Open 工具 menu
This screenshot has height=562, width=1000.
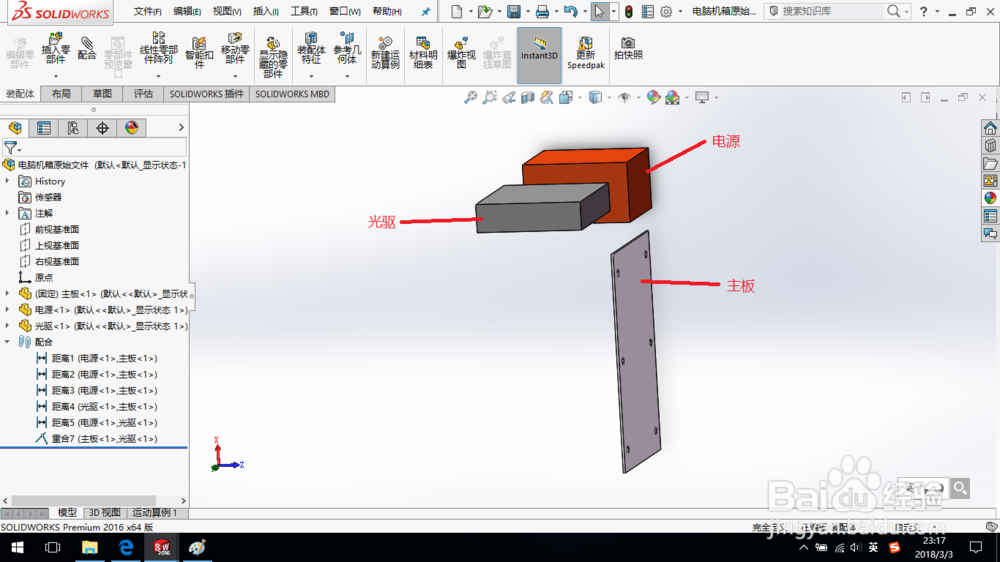click(304, 11)
